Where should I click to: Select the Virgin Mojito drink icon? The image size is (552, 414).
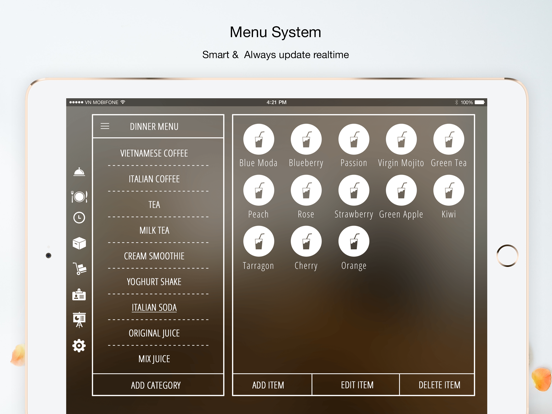(x=401, y=139)
